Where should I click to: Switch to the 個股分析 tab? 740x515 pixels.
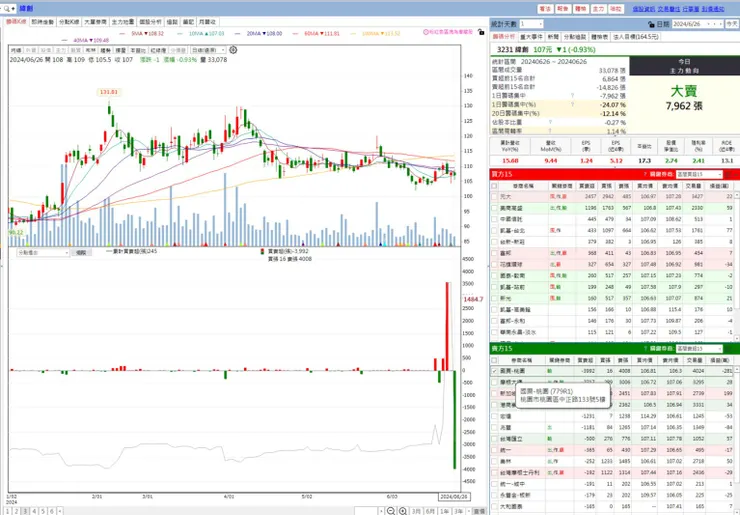pos(150,22)
